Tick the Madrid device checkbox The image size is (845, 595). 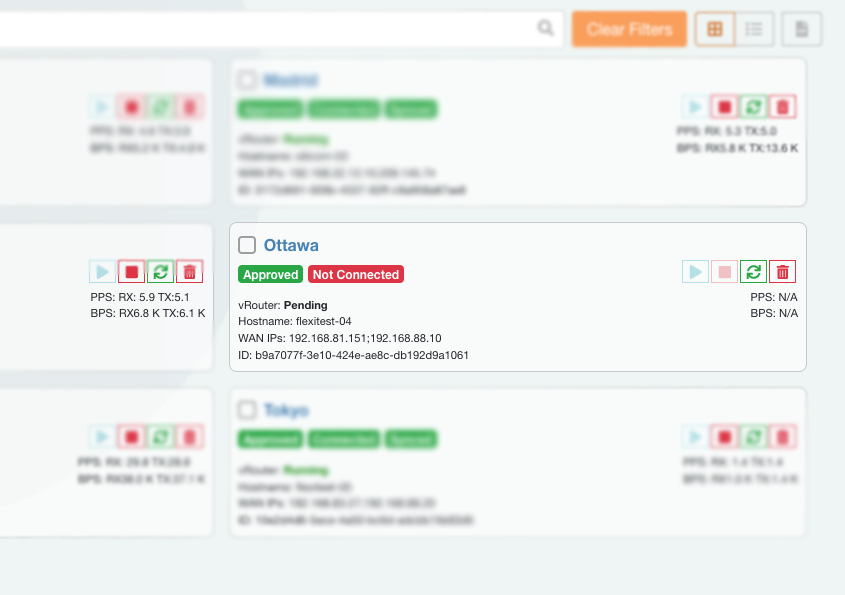[x=247, y=80]
